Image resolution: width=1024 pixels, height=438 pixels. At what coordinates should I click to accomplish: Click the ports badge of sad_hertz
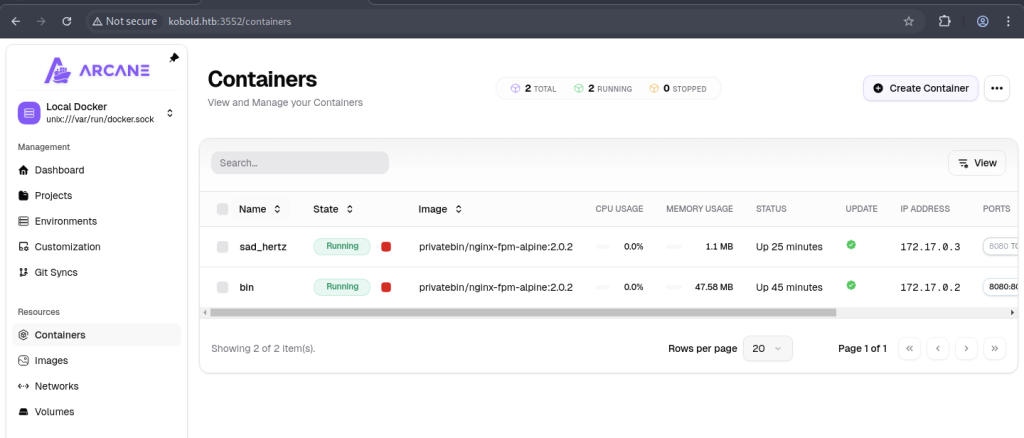[1002, 247]
